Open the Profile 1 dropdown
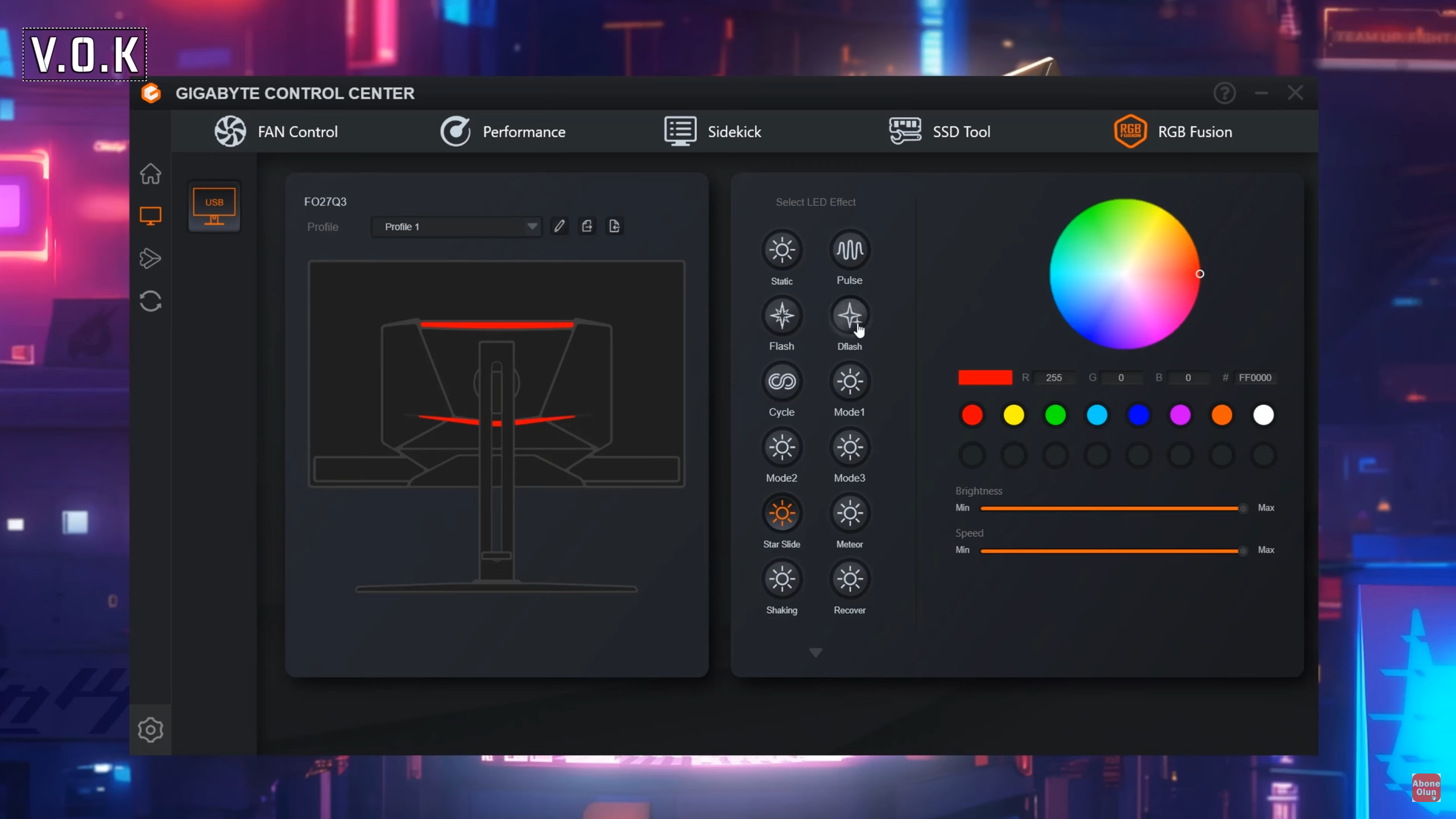Viewport: 1456px width, 819px height. [456, 226]
